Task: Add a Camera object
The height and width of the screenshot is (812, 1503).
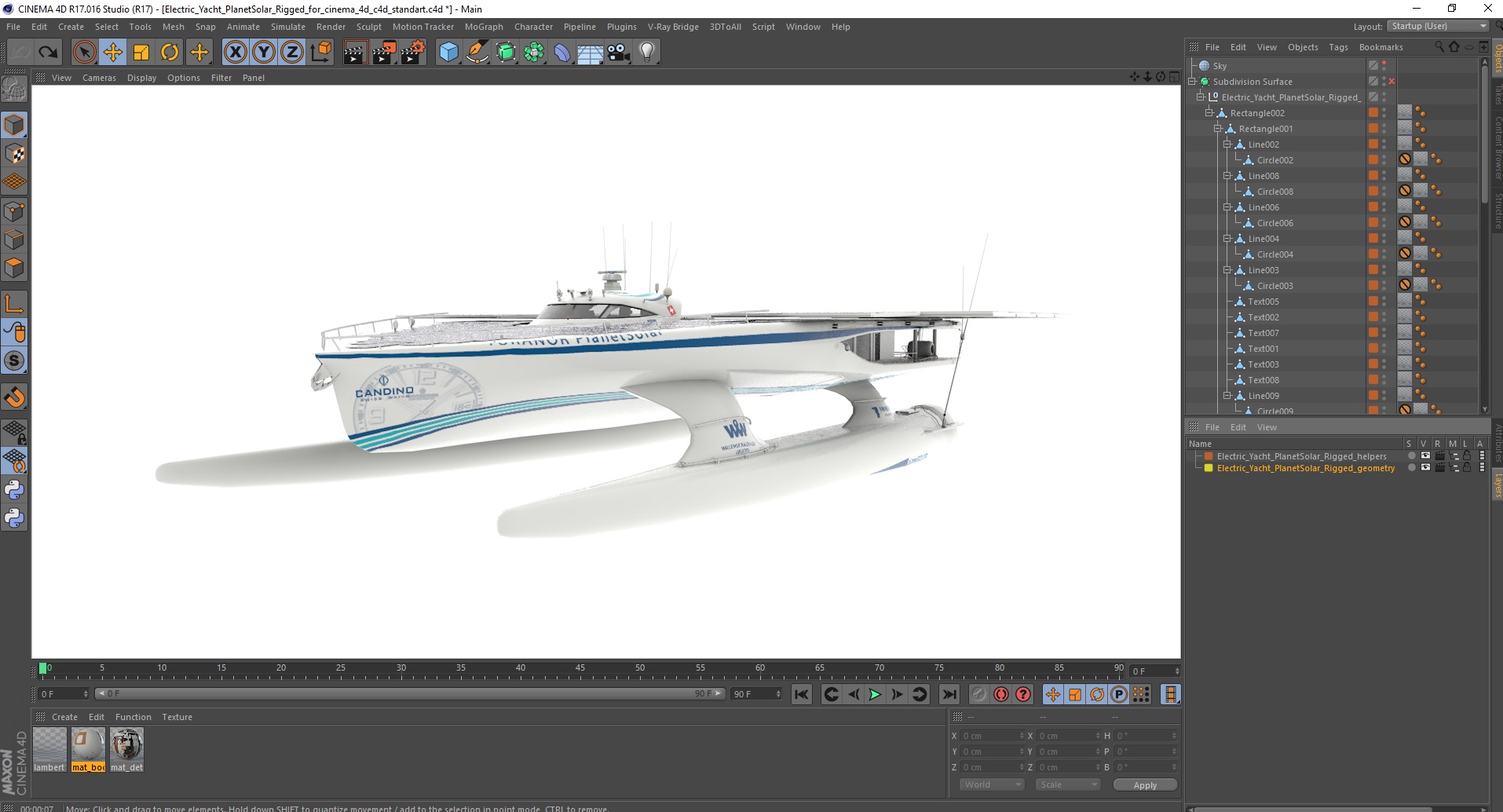Action: 619,53
